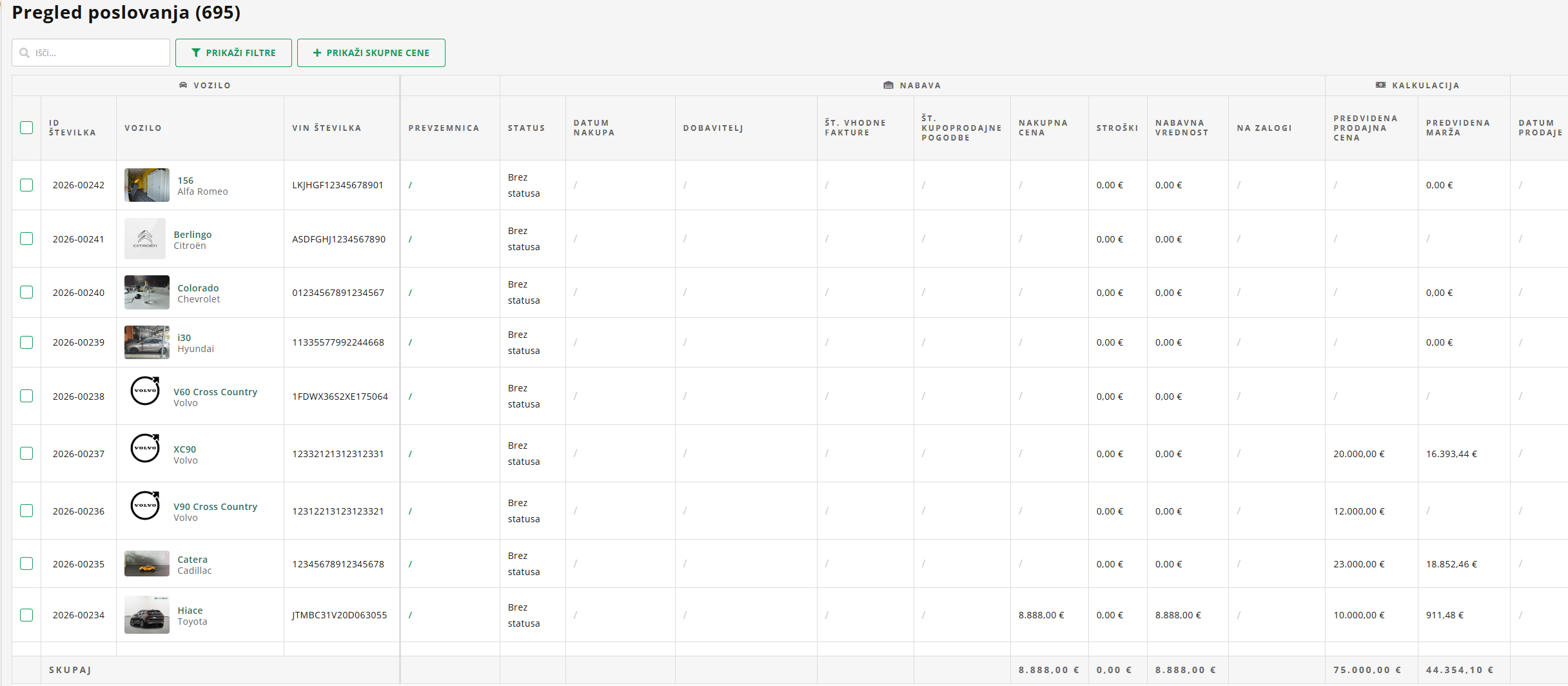Click the Pregled poslovanja (695) heading

pos(126,12)
